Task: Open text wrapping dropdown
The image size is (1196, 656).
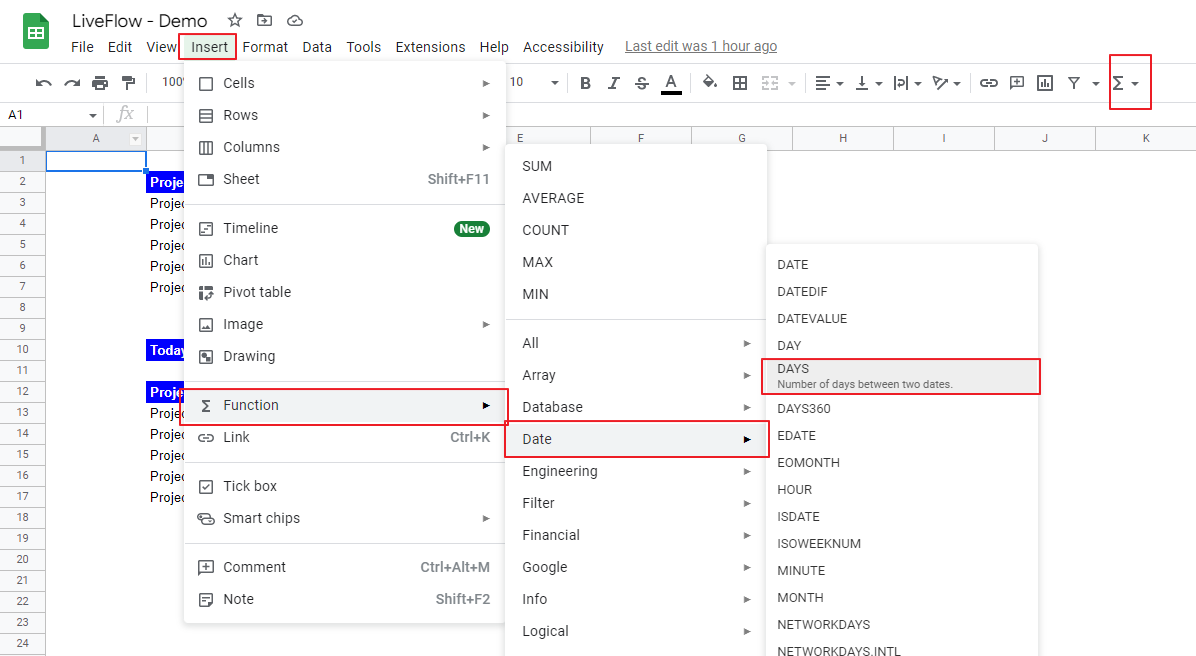Action: point(907,83)
